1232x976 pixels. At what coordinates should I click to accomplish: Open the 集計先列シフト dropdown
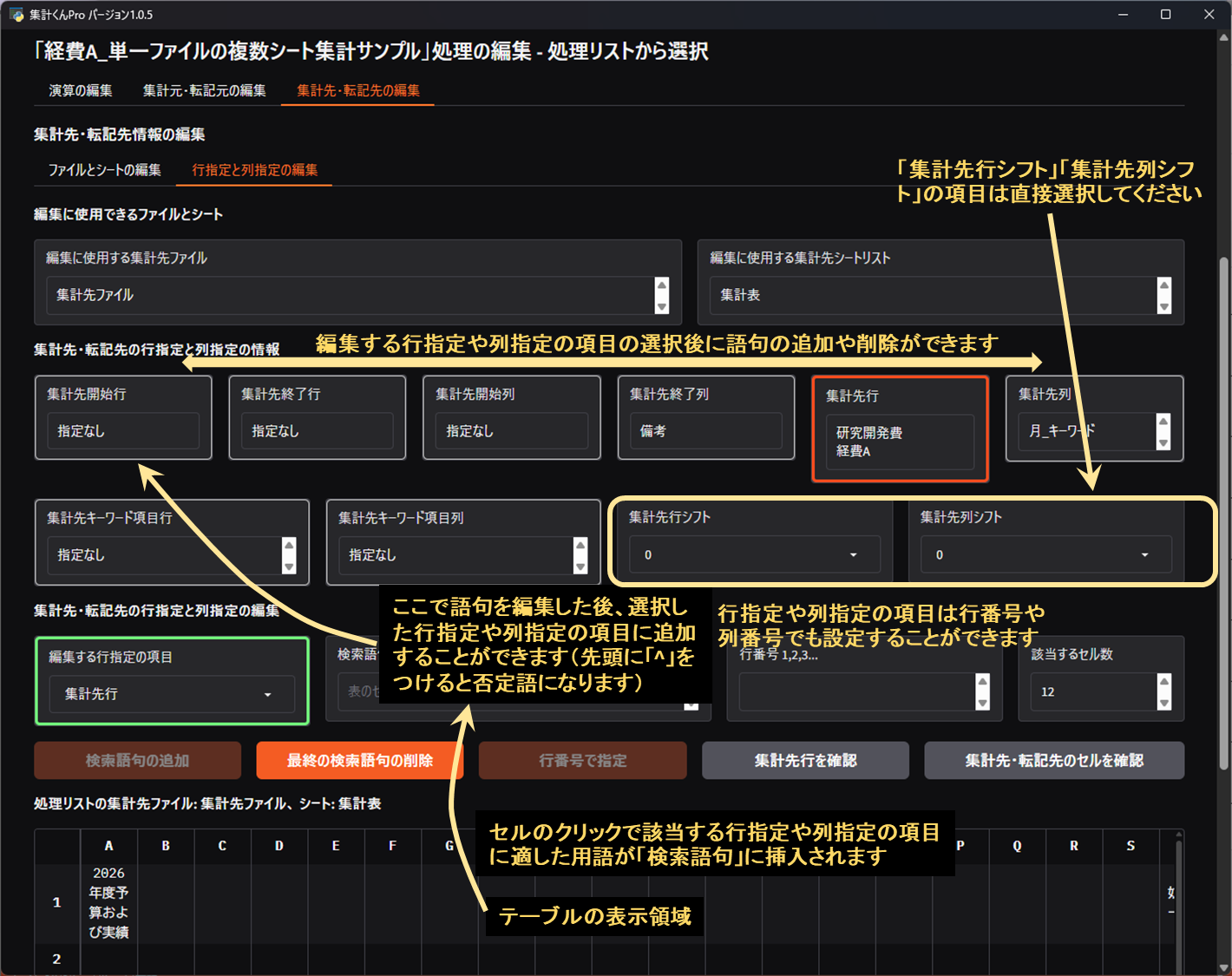tap(1045, 554)
